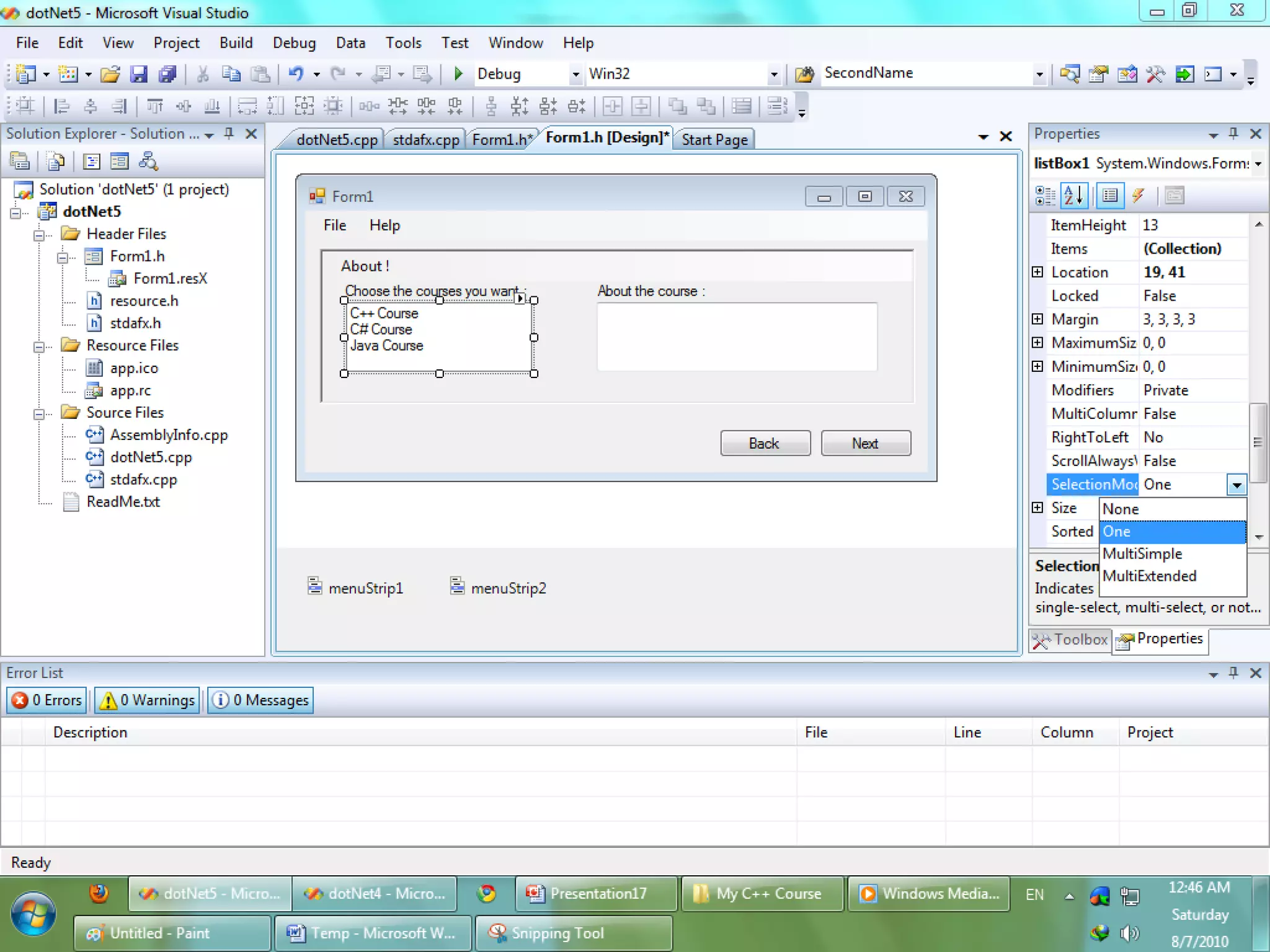The image size is (1270, 952).
Task: Click the Cut scissors toolbar icon
Action: tap(202, 74)
